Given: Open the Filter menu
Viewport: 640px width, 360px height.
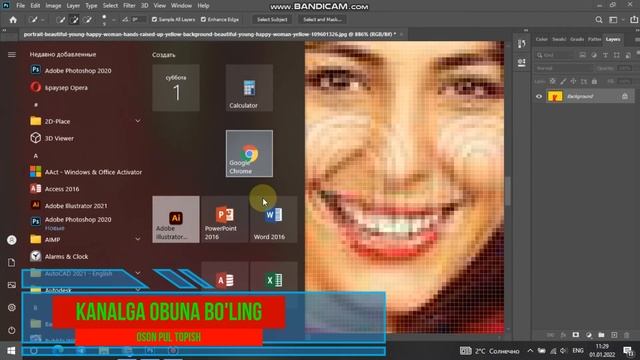Looking at the screenshot, I should pos(129,6).
